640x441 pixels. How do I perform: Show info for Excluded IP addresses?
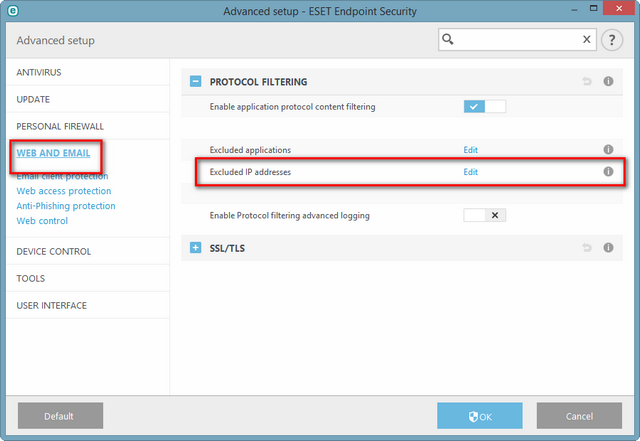[x=608, y=172]
